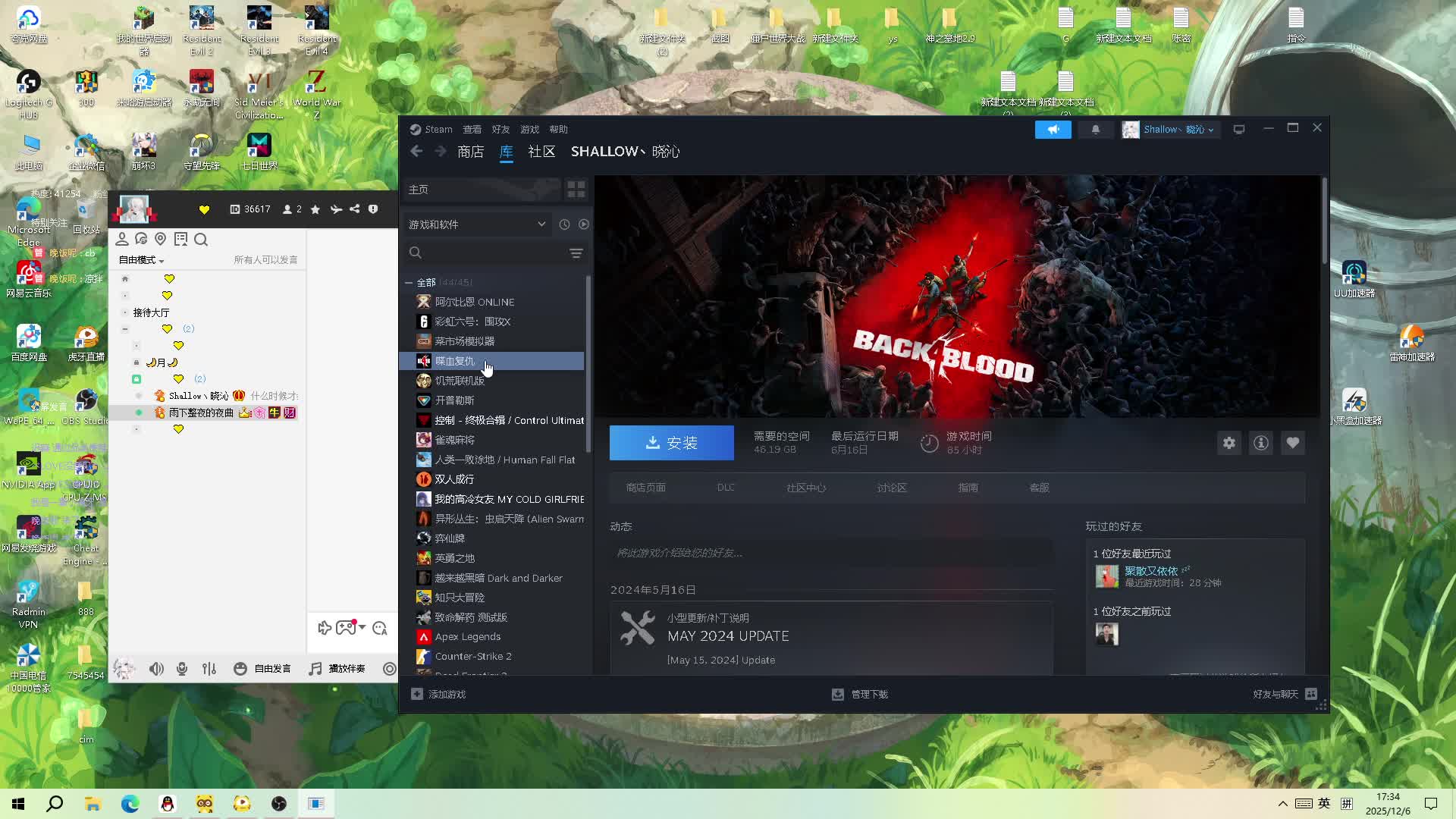Select Apex Legends in game list
1456x819 pixels.
click(467, 637)
